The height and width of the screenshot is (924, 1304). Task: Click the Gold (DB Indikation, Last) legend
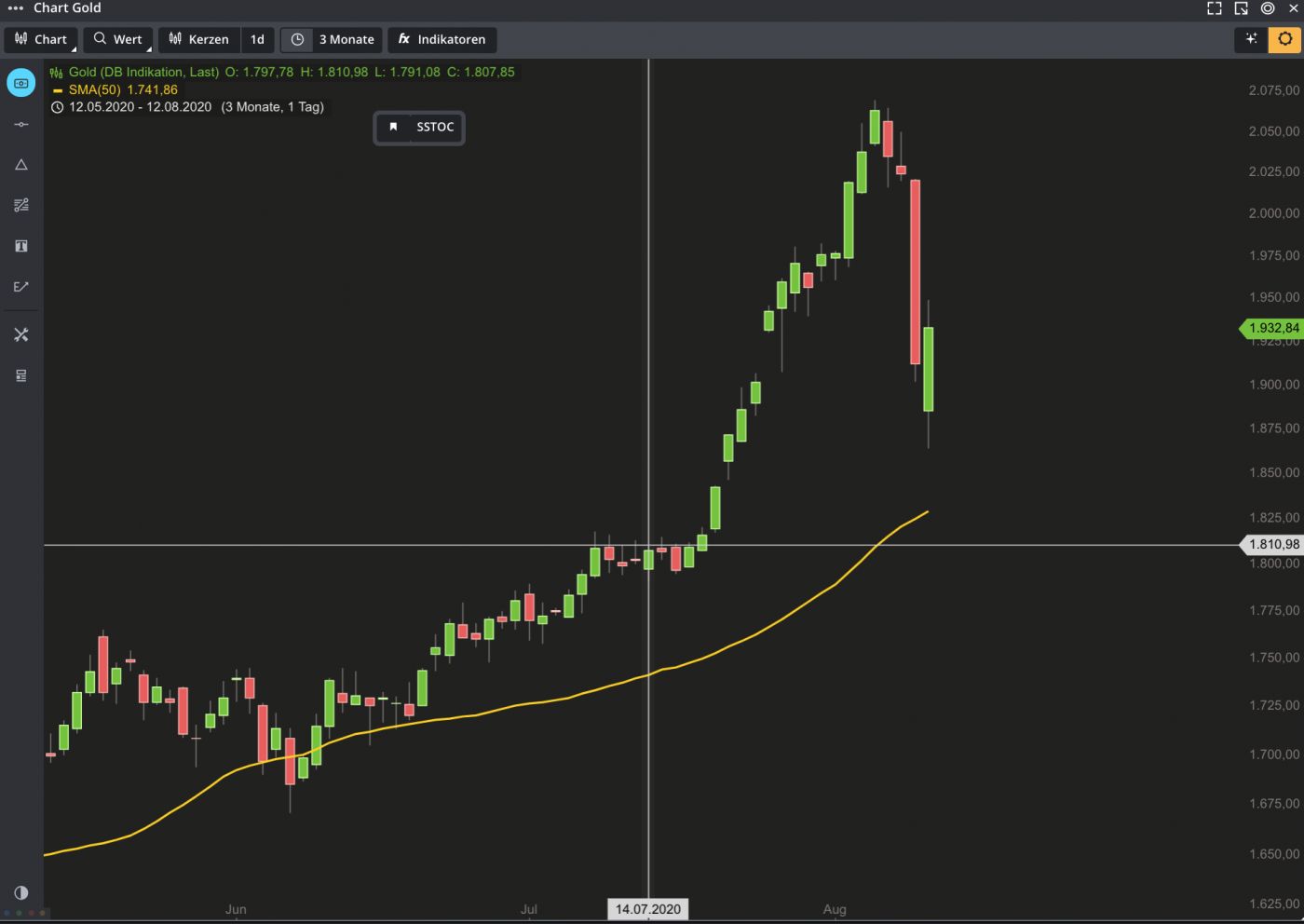tap(143, 72)
